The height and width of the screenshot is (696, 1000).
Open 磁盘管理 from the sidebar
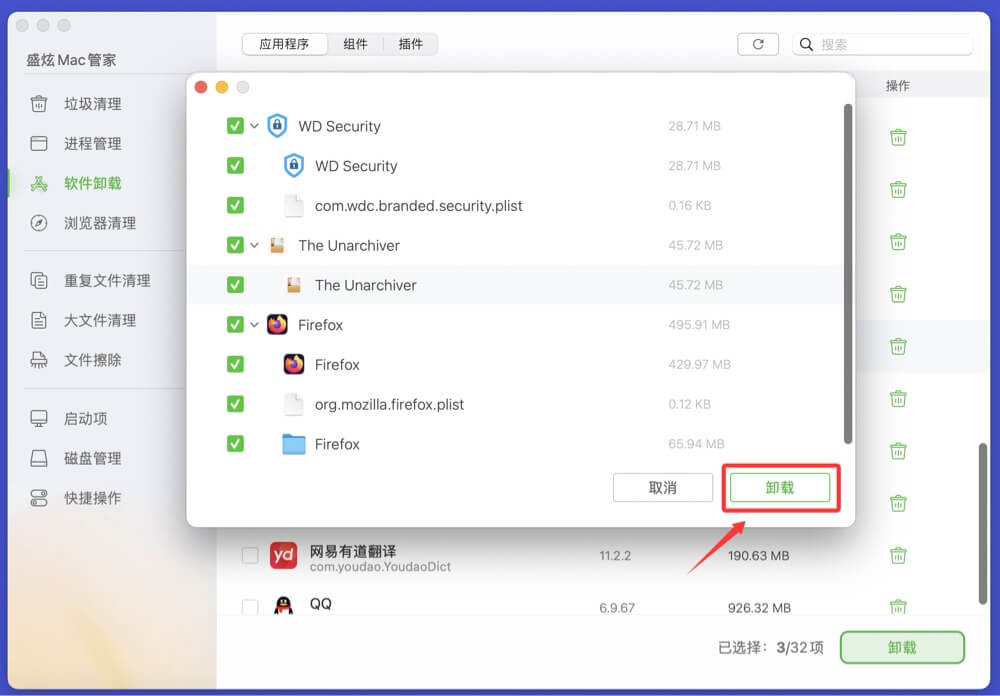[90, 458]
